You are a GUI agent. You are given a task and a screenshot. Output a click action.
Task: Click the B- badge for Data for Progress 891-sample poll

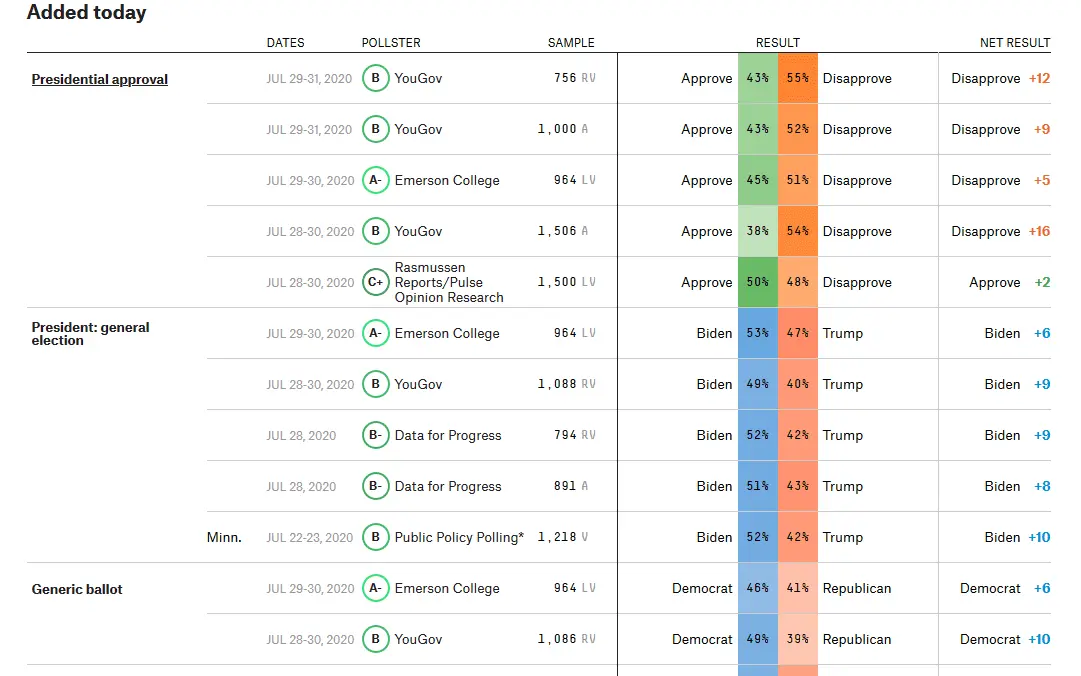click(x=375, y=487)
